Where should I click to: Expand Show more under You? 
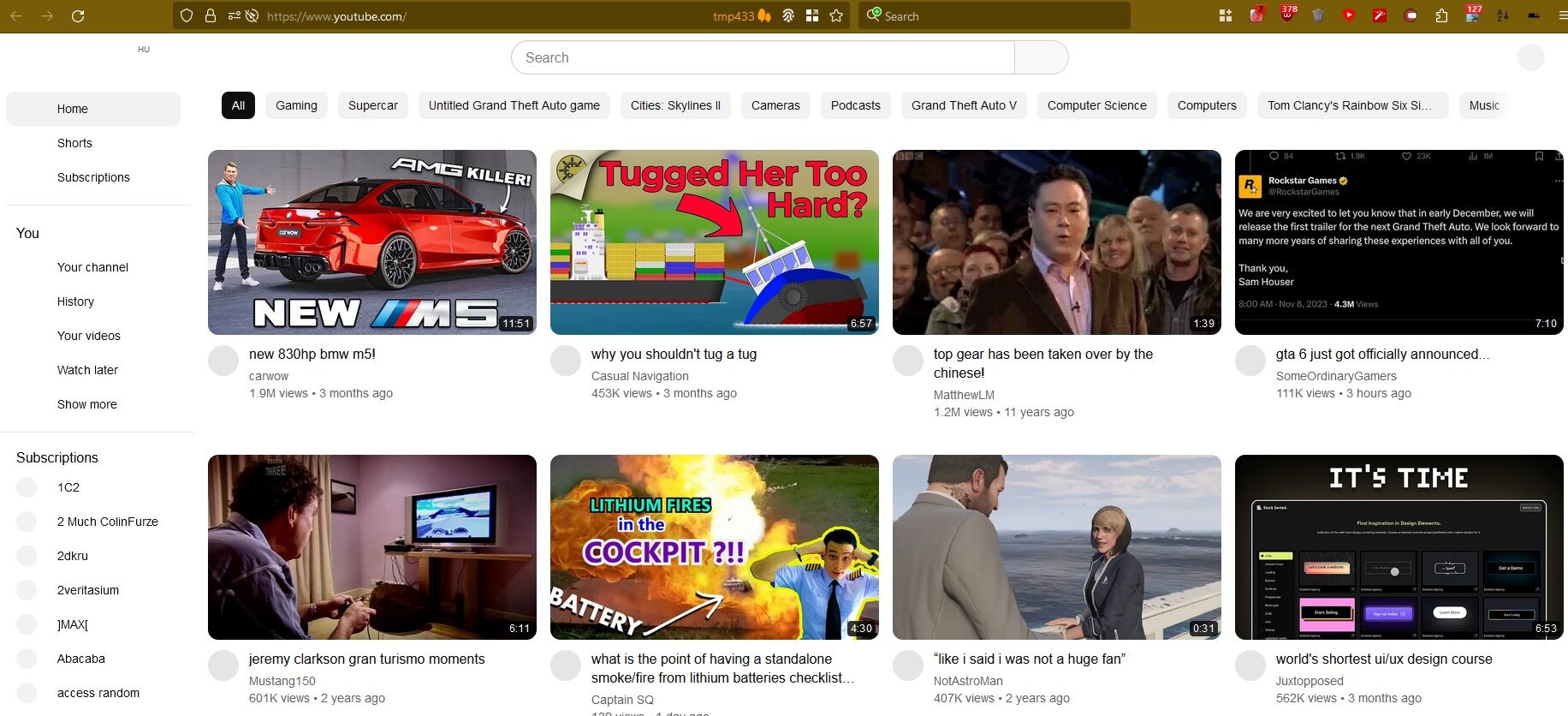pos(93,404)
